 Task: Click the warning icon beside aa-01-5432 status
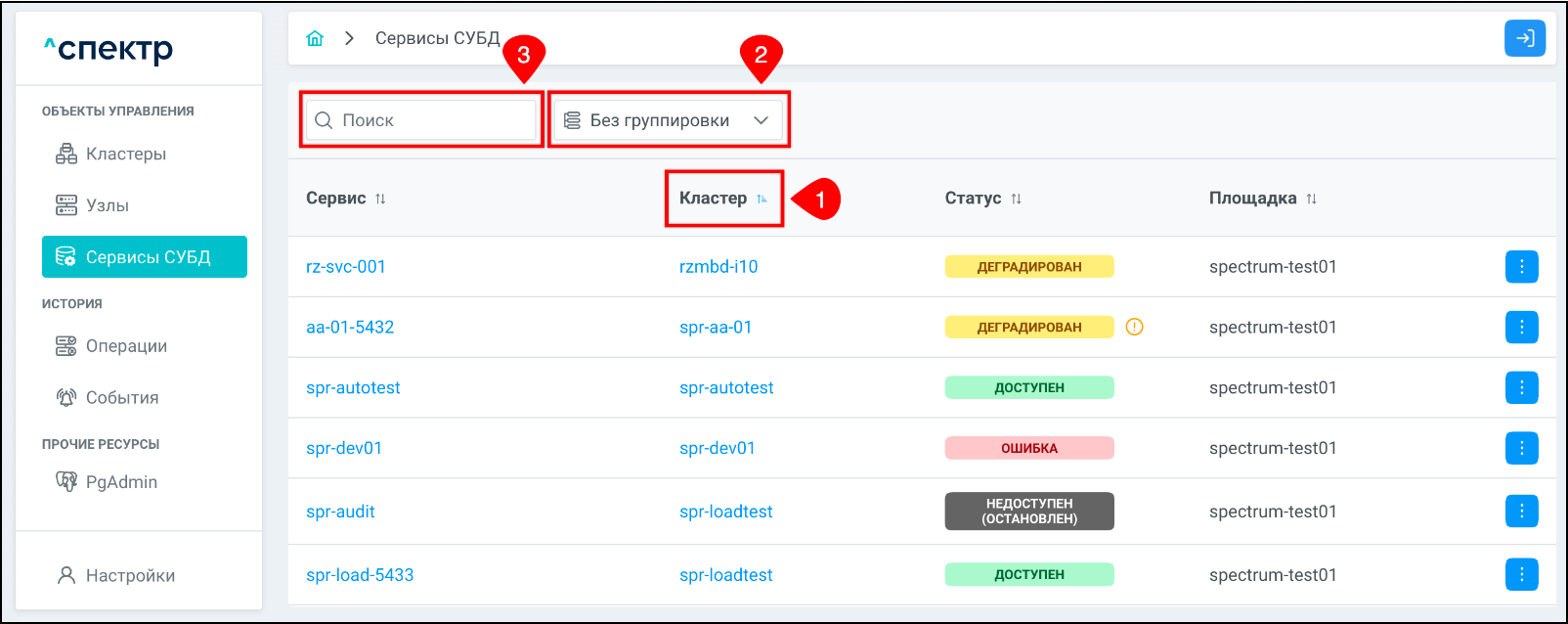(1134, 327)
